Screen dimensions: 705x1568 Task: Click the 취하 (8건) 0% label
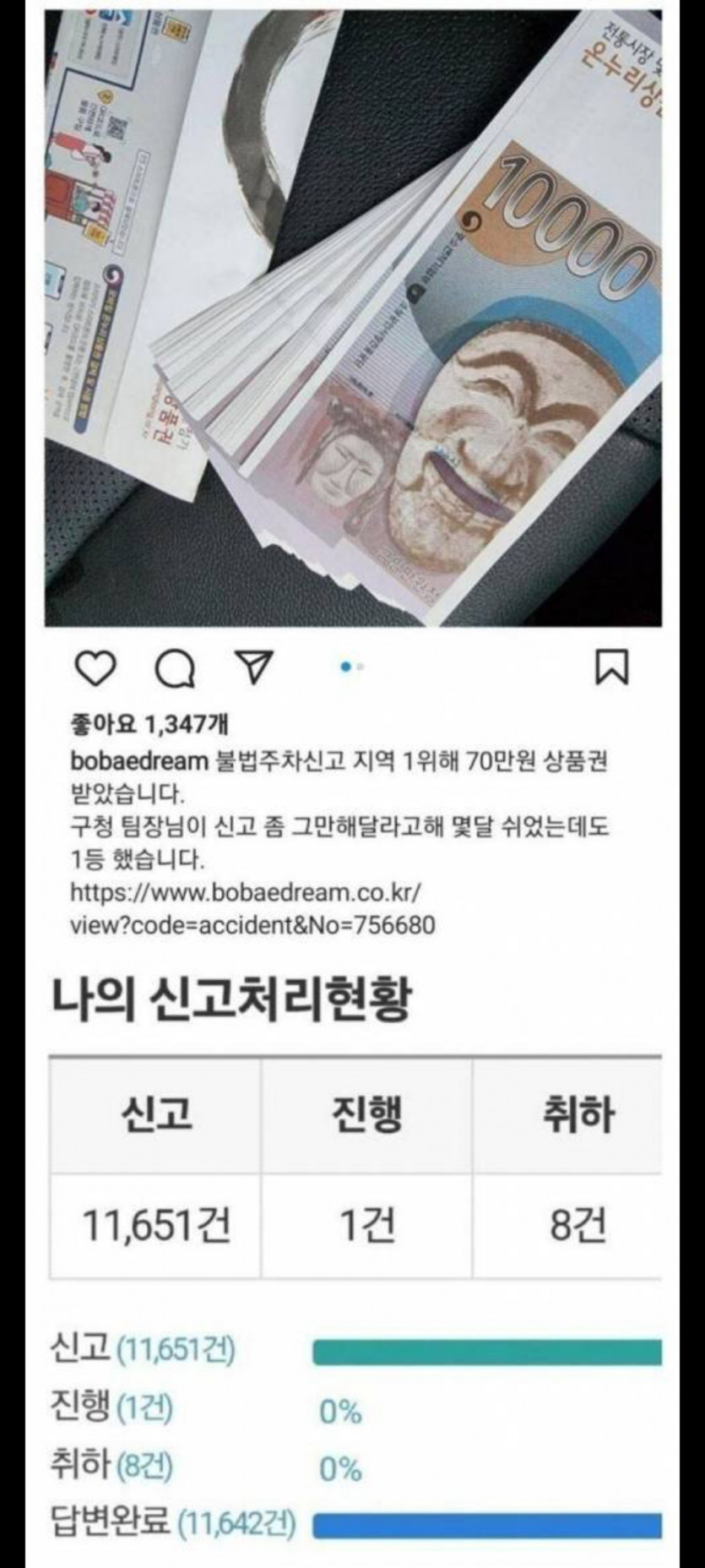(340, 1470)
